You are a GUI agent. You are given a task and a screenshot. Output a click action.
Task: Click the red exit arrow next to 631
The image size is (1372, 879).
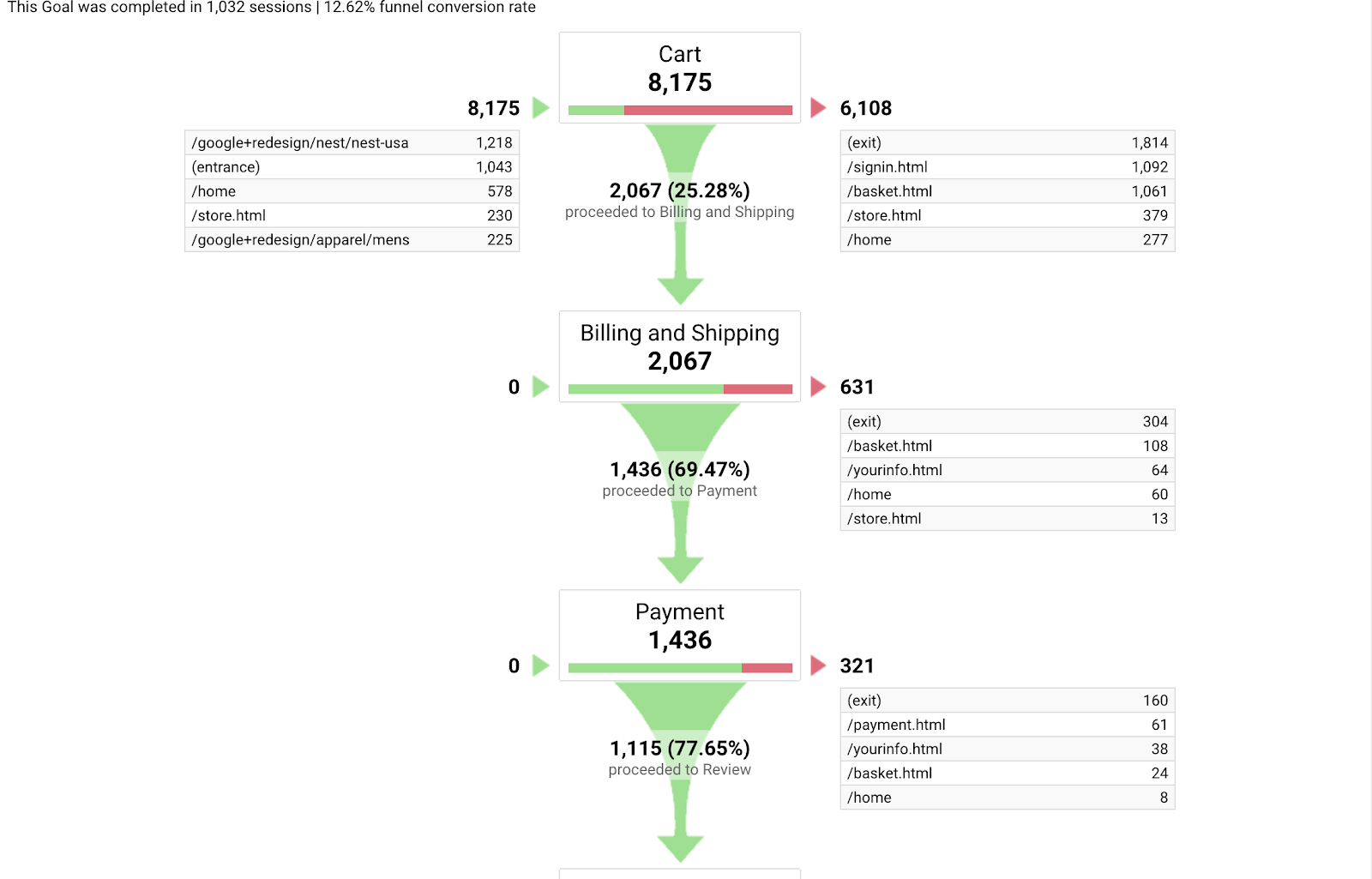click(x=818, y=387)
